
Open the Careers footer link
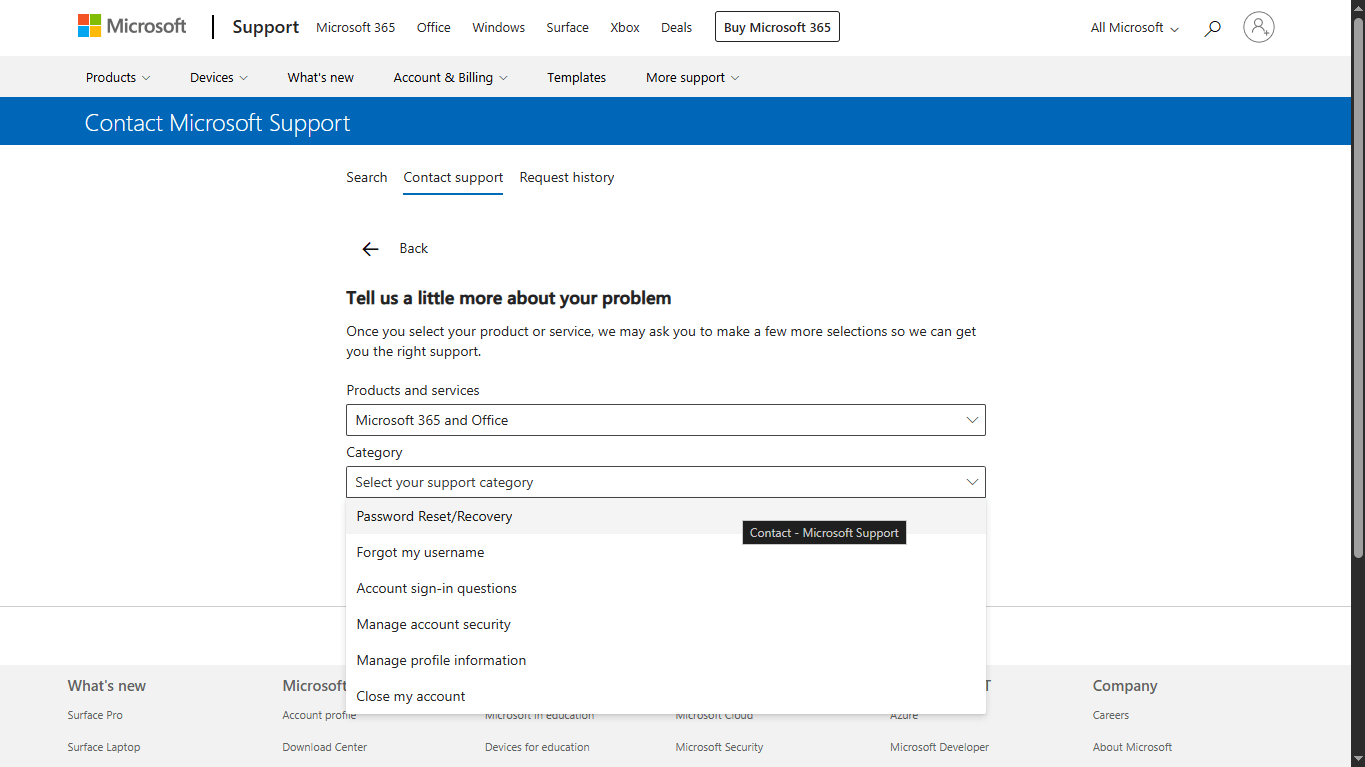pos(1111,715)
